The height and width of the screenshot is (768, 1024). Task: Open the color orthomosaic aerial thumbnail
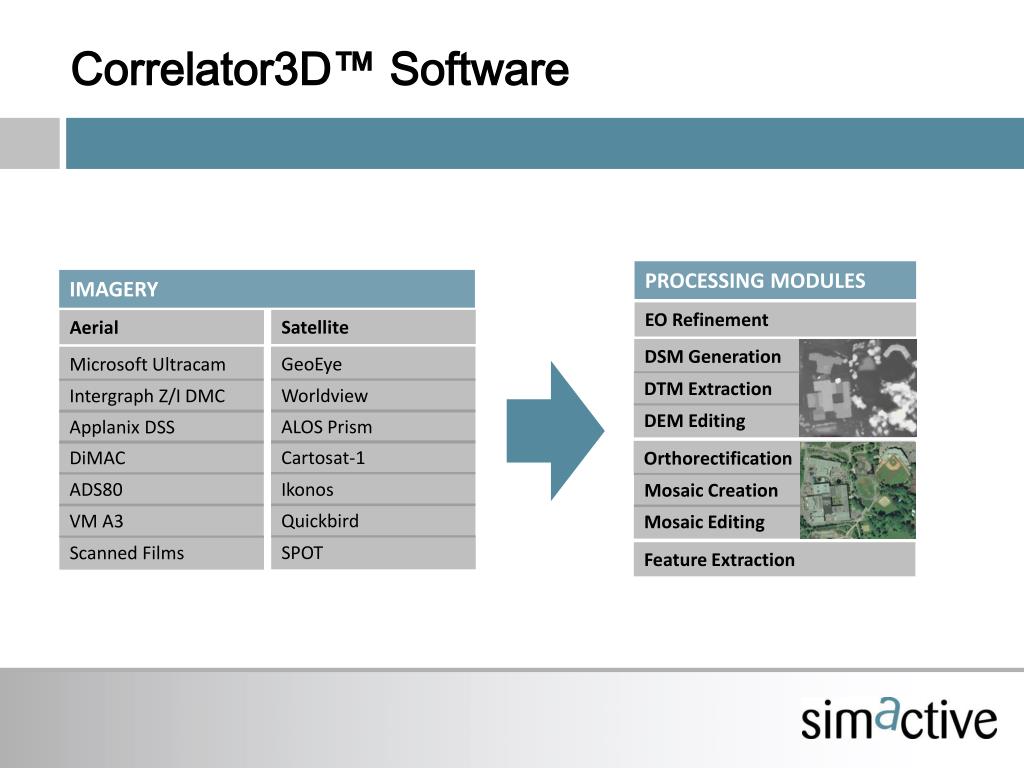(857, 490)
